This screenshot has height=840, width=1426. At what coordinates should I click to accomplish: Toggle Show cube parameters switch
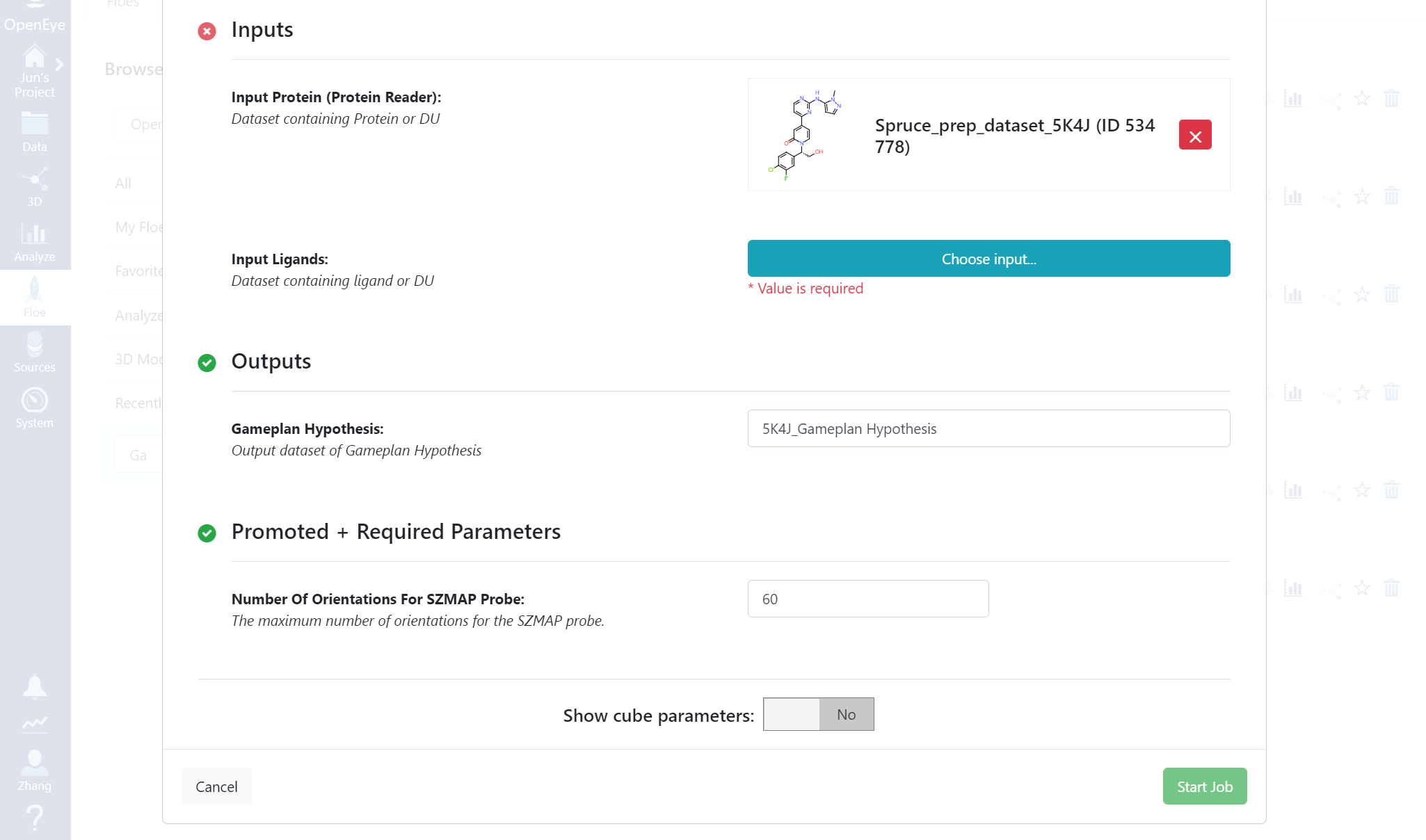point(818,714)
